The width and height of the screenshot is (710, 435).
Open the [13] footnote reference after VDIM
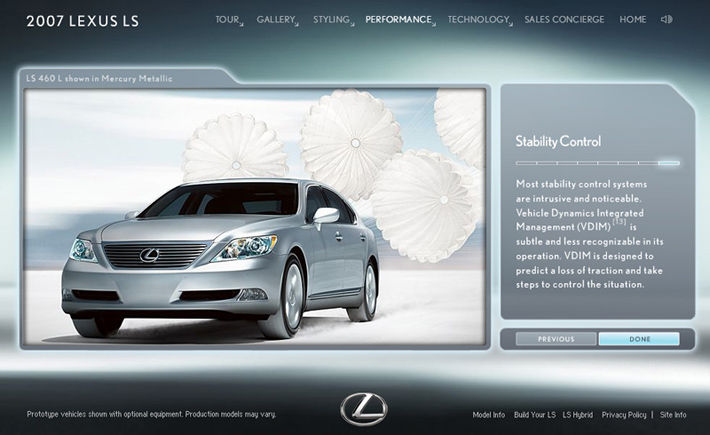[x=619, y=222]
